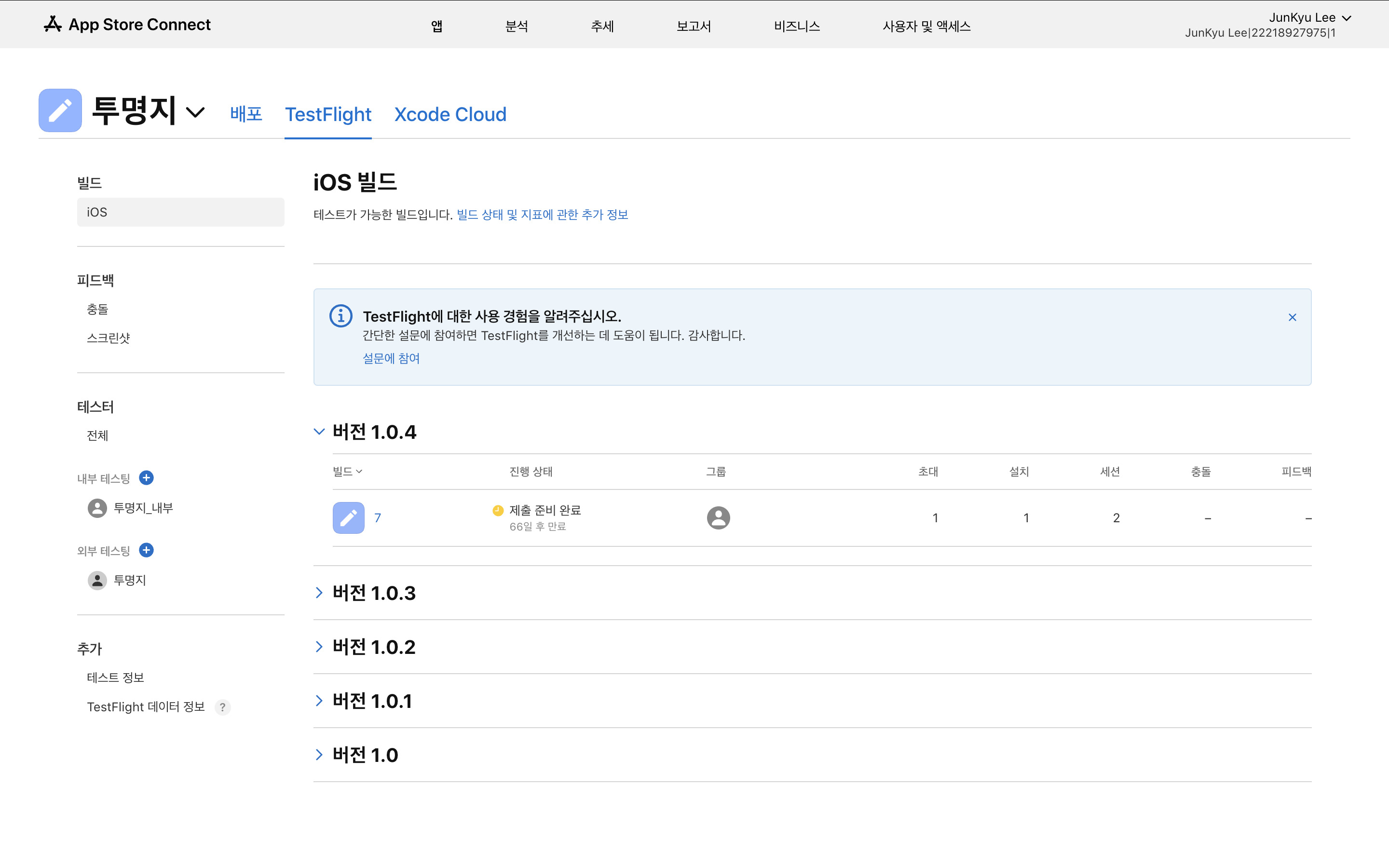
Task: Add a new 외부 테스팅 group with plus icon
Action: (x=146, y=550)
